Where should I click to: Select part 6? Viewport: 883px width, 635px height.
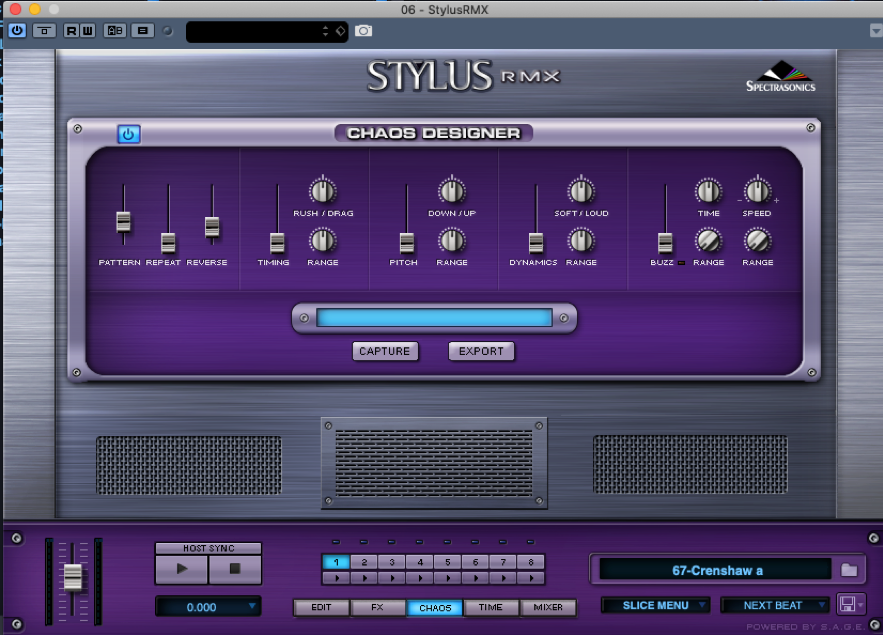coord(475,562)
